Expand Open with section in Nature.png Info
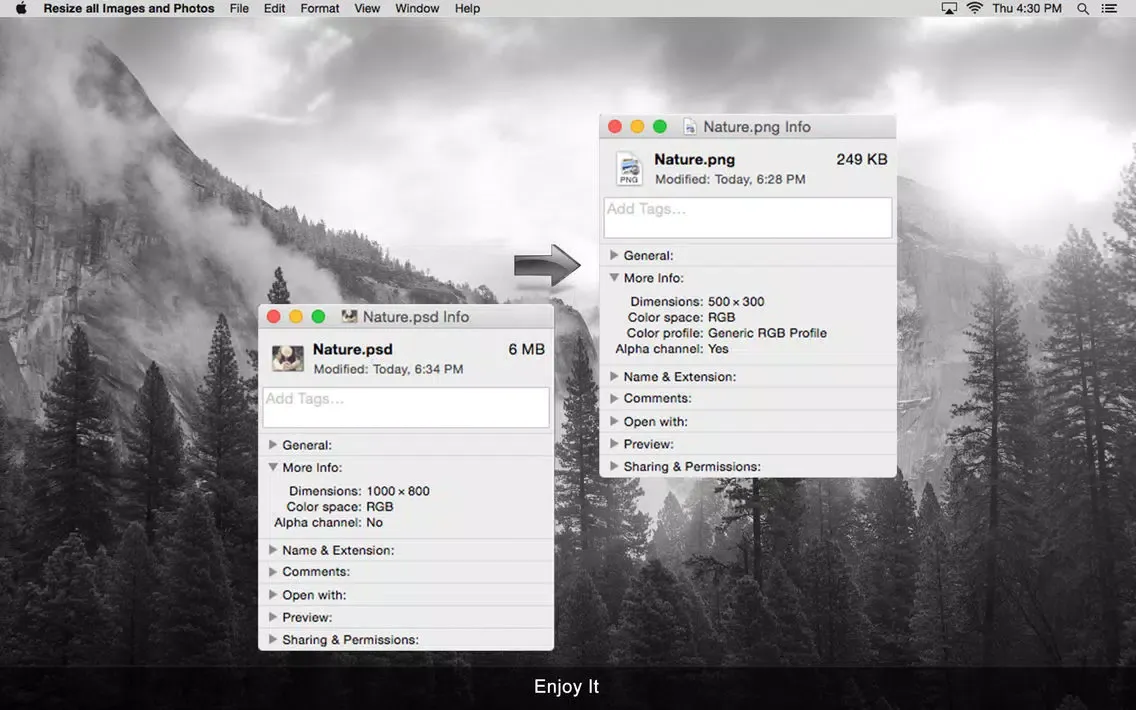The image size is (1136, 710). click(614, 421)
